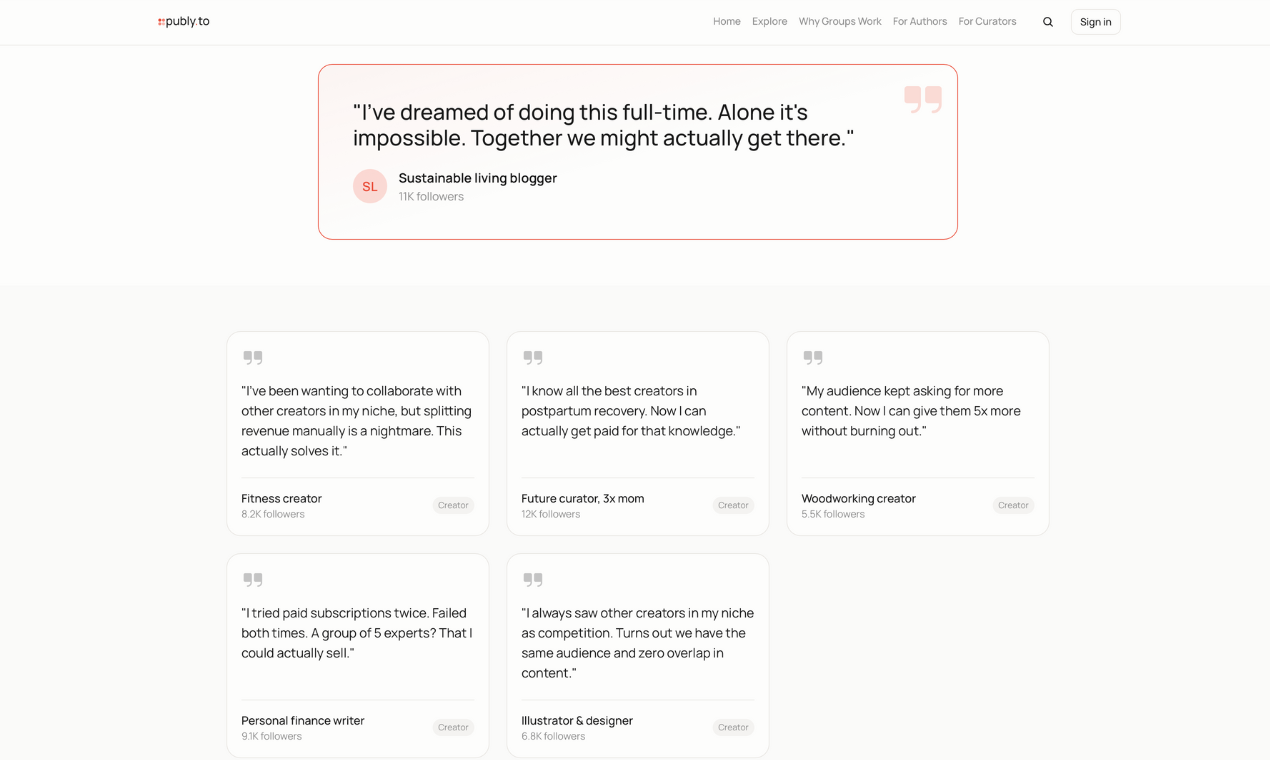Click the quote icon on the Woodworking creator card

pyautogui.click(x=812, y=357)
